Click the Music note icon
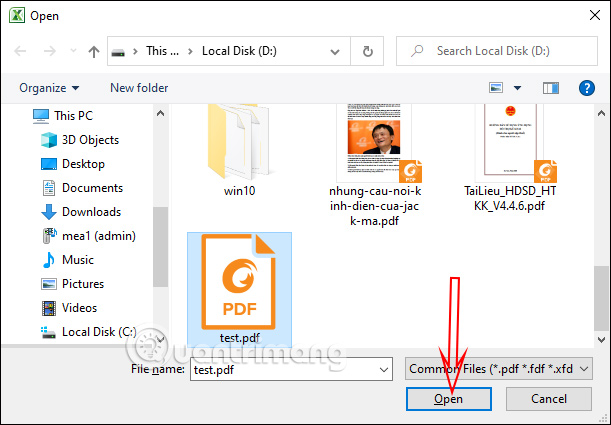Screen dimensions: 611x425 (49, 260)
